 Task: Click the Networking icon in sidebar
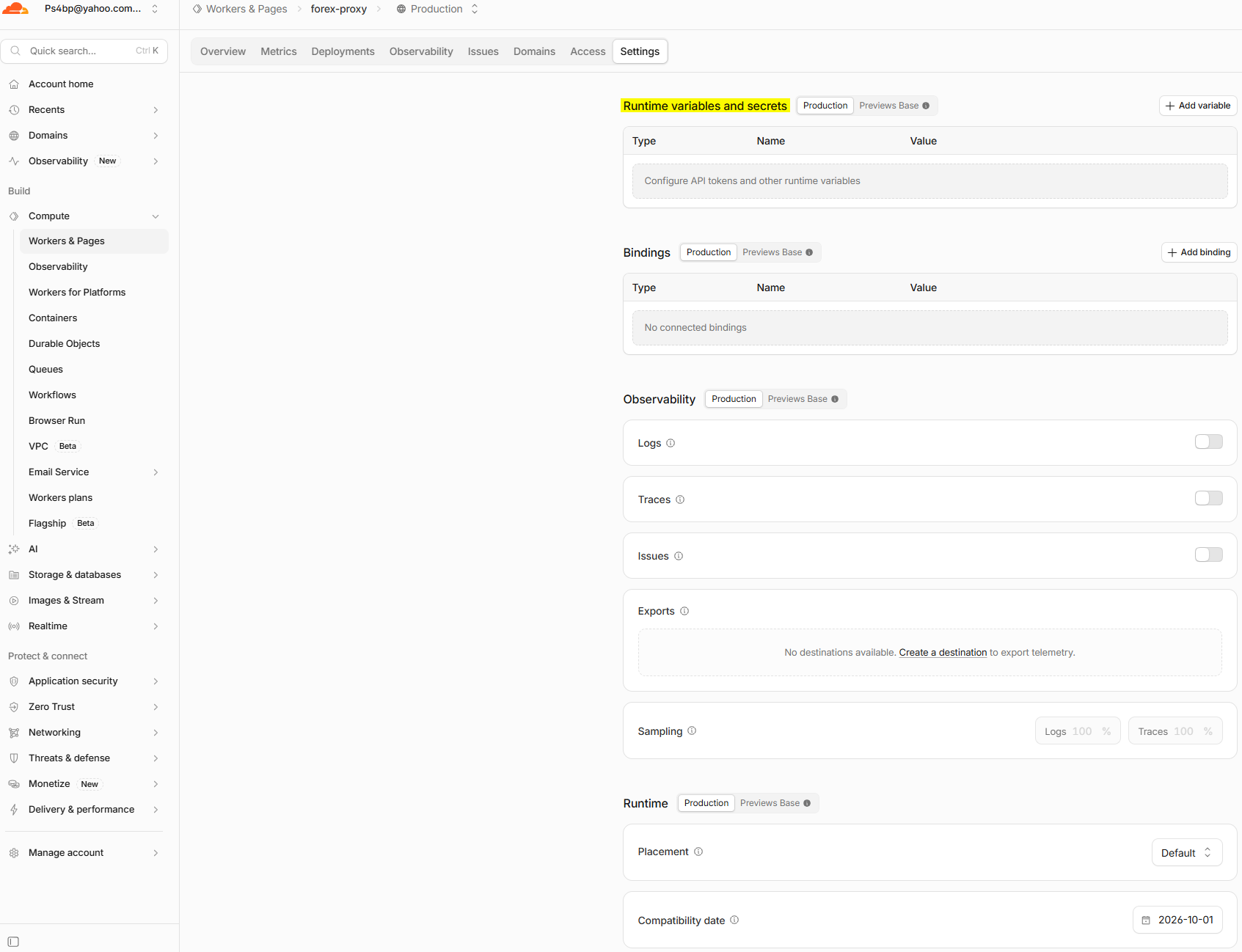tap(14, 733)
